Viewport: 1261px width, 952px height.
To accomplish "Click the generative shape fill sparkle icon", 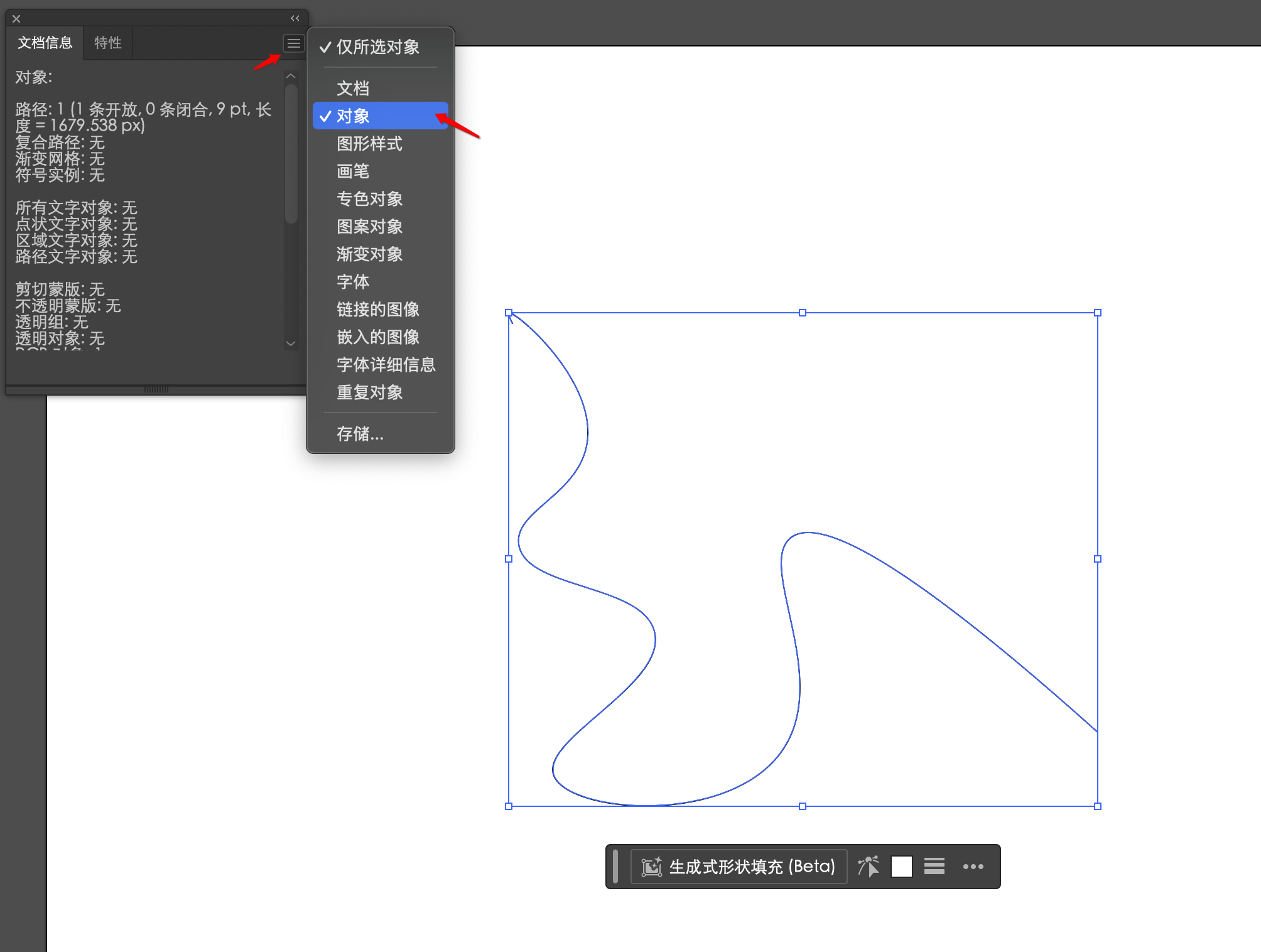I will point(651,867).
